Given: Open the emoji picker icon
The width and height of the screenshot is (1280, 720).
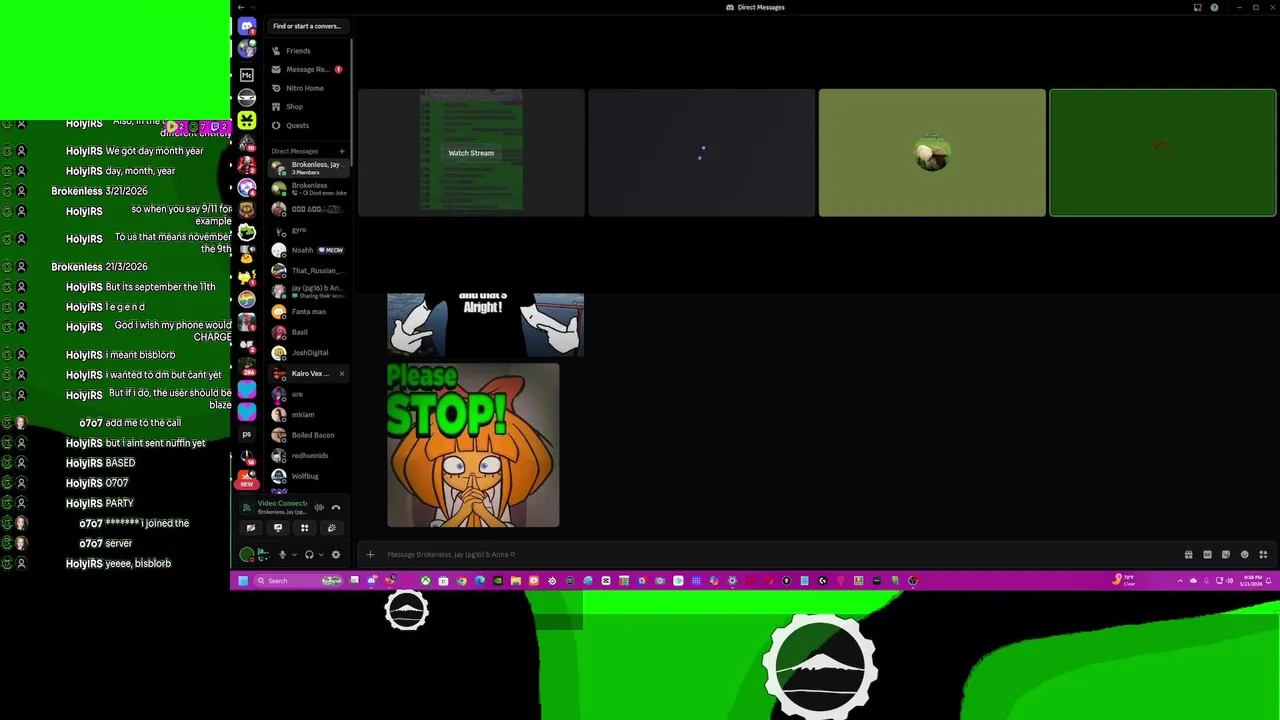Looking at the screenshot, I should tap(1244, 555).
